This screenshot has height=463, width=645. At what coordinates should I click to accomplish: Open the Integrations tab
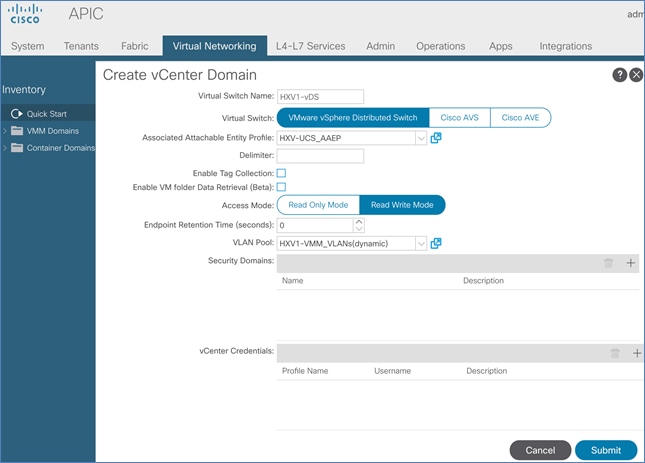coord(566,46)
